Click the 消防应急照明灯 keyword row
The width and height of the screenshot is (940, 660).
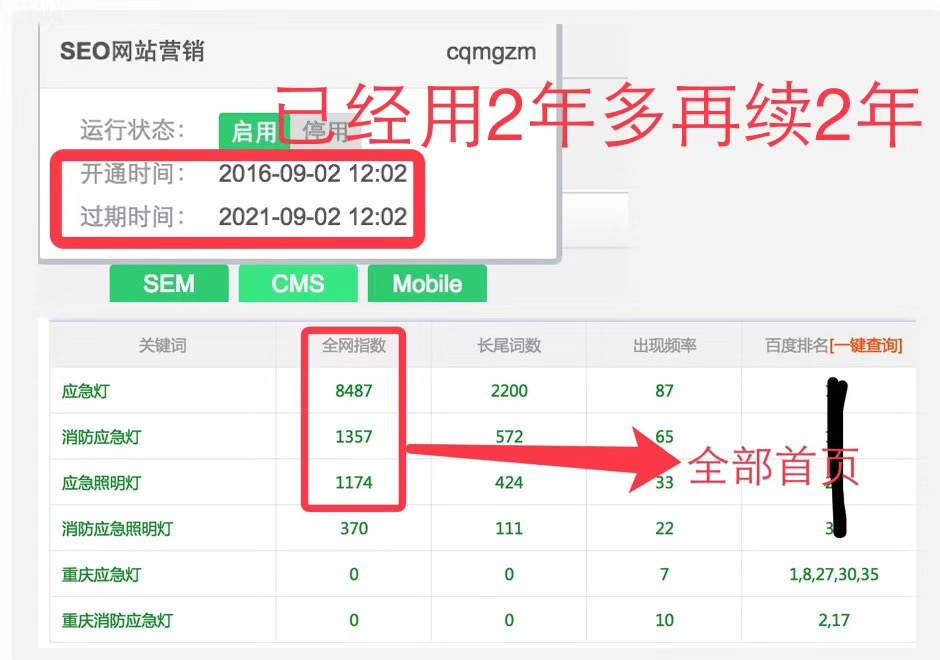(x=116, y=529)
